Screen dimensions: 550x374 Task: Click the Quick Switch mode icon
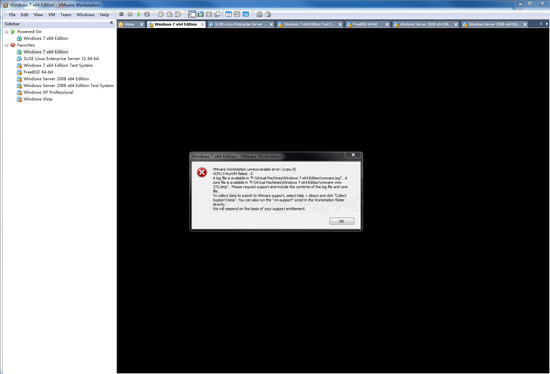200,14
